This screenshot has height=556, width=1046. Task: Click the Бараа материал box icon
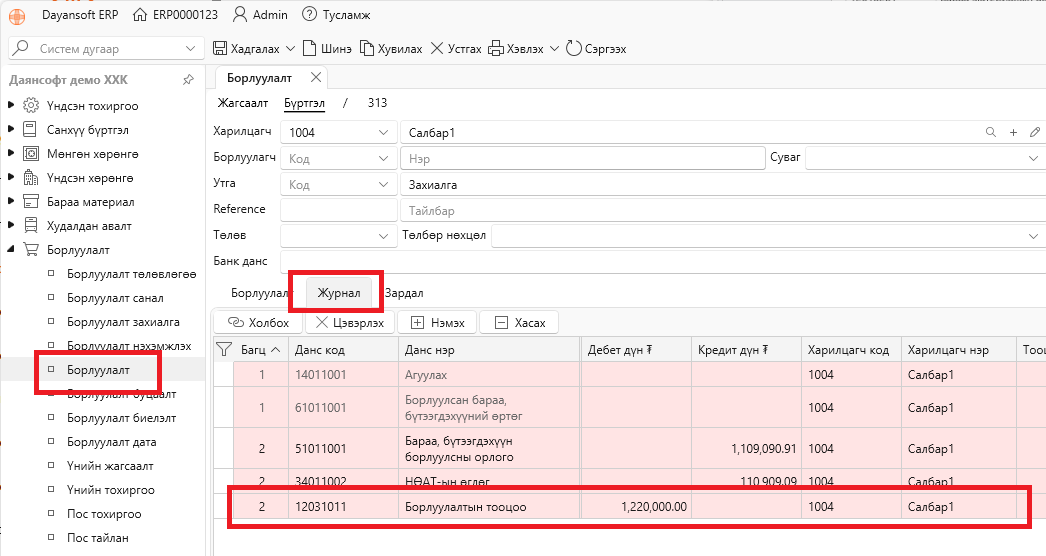pos(31,202)
